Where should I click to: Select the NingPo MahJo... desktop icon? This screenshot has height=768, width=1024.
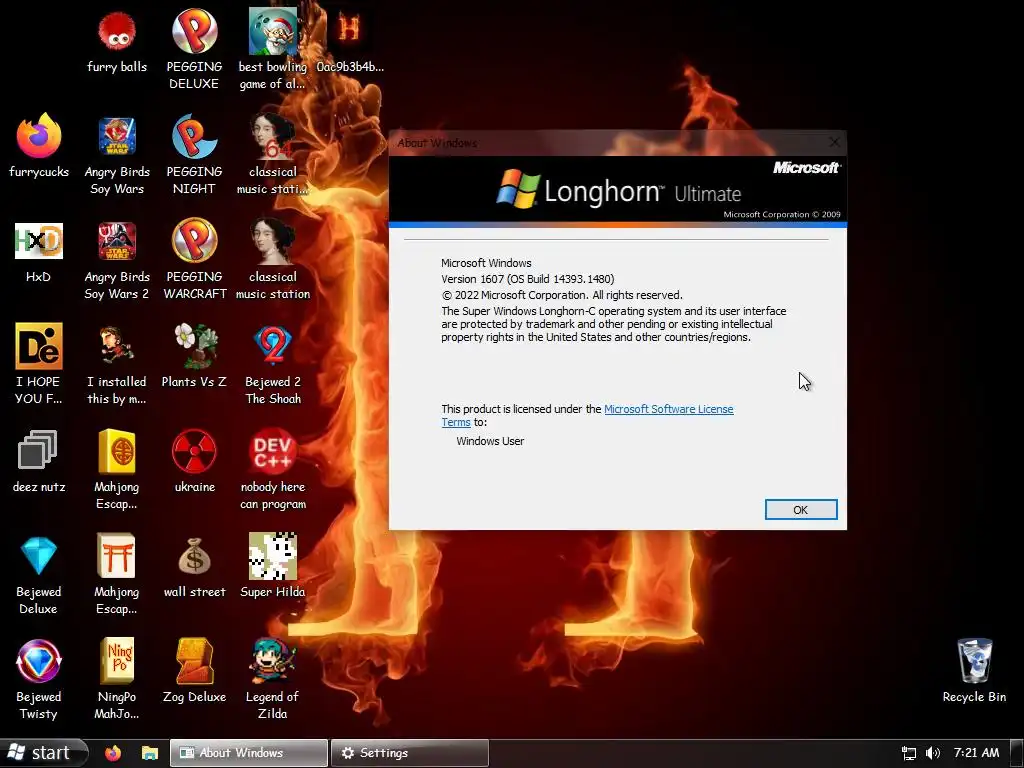(117, 680)
